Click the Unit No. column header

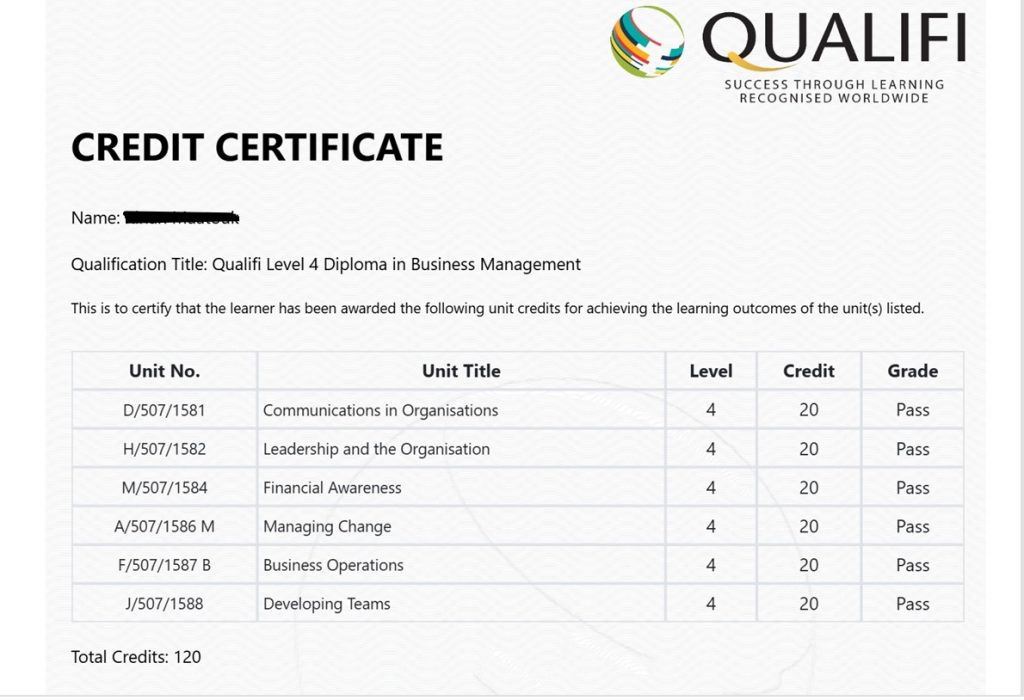(165, 371)
